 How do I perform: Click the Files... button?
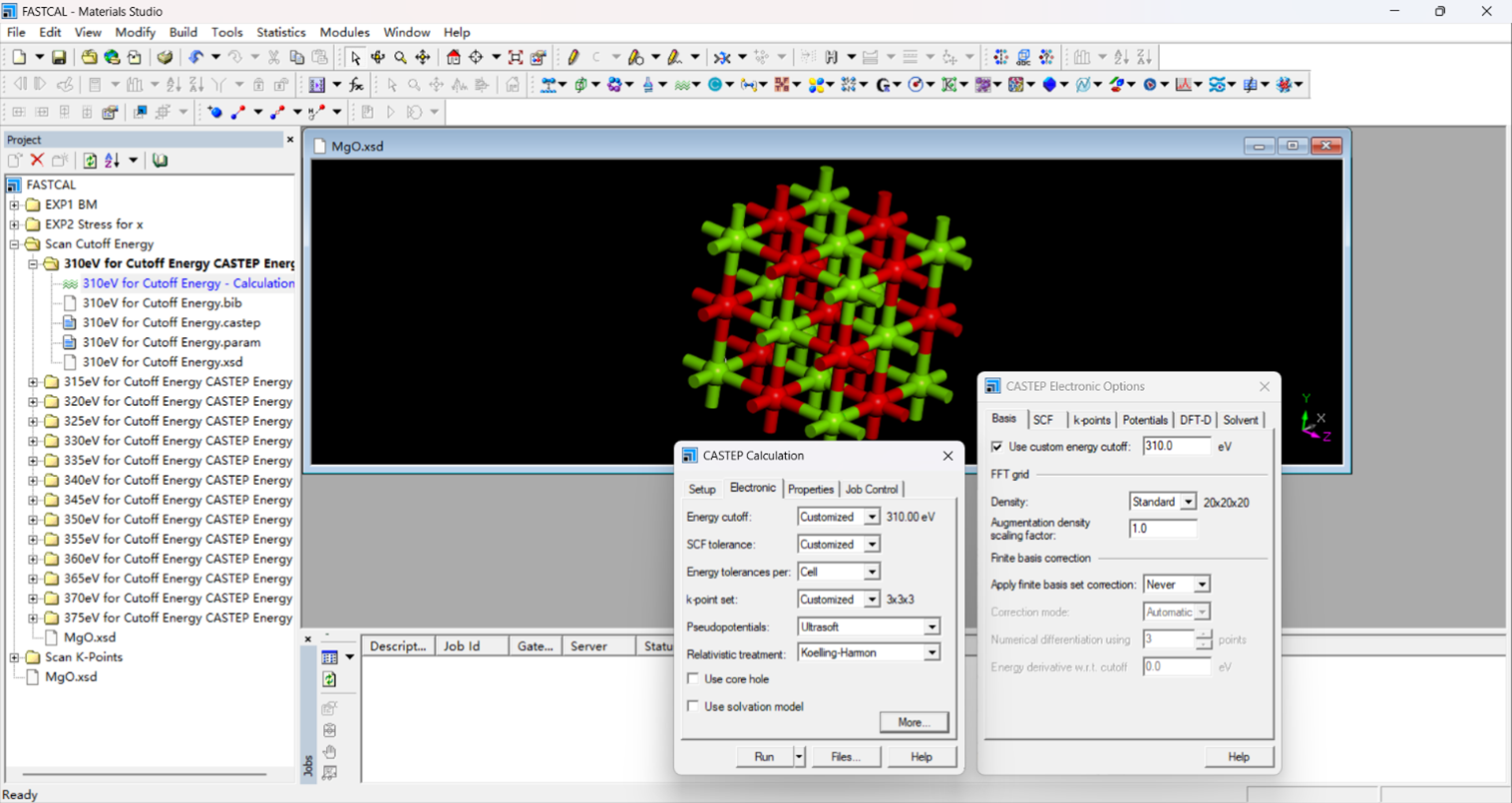click(845, 757)
